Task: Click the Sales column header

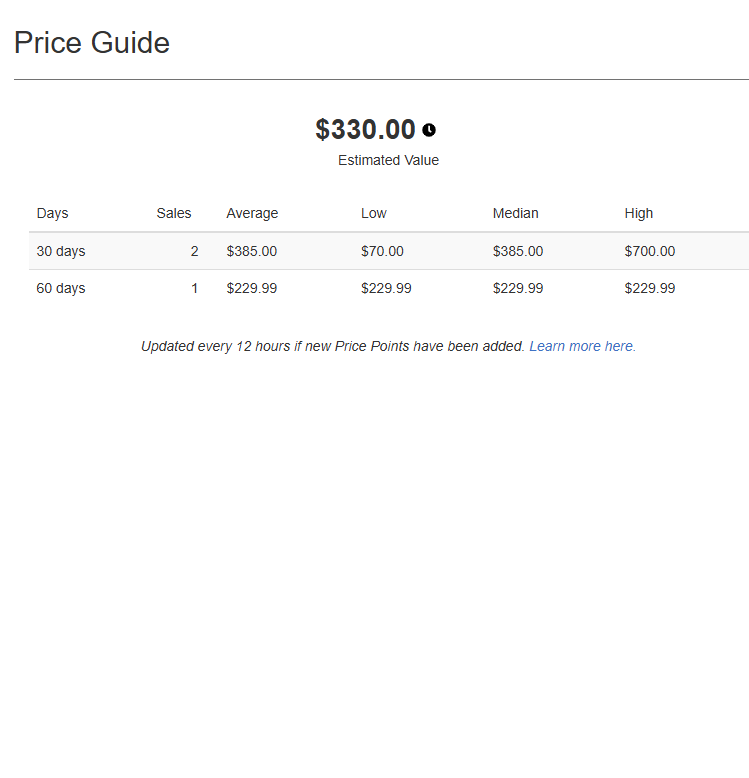Action: click(174, 213)
